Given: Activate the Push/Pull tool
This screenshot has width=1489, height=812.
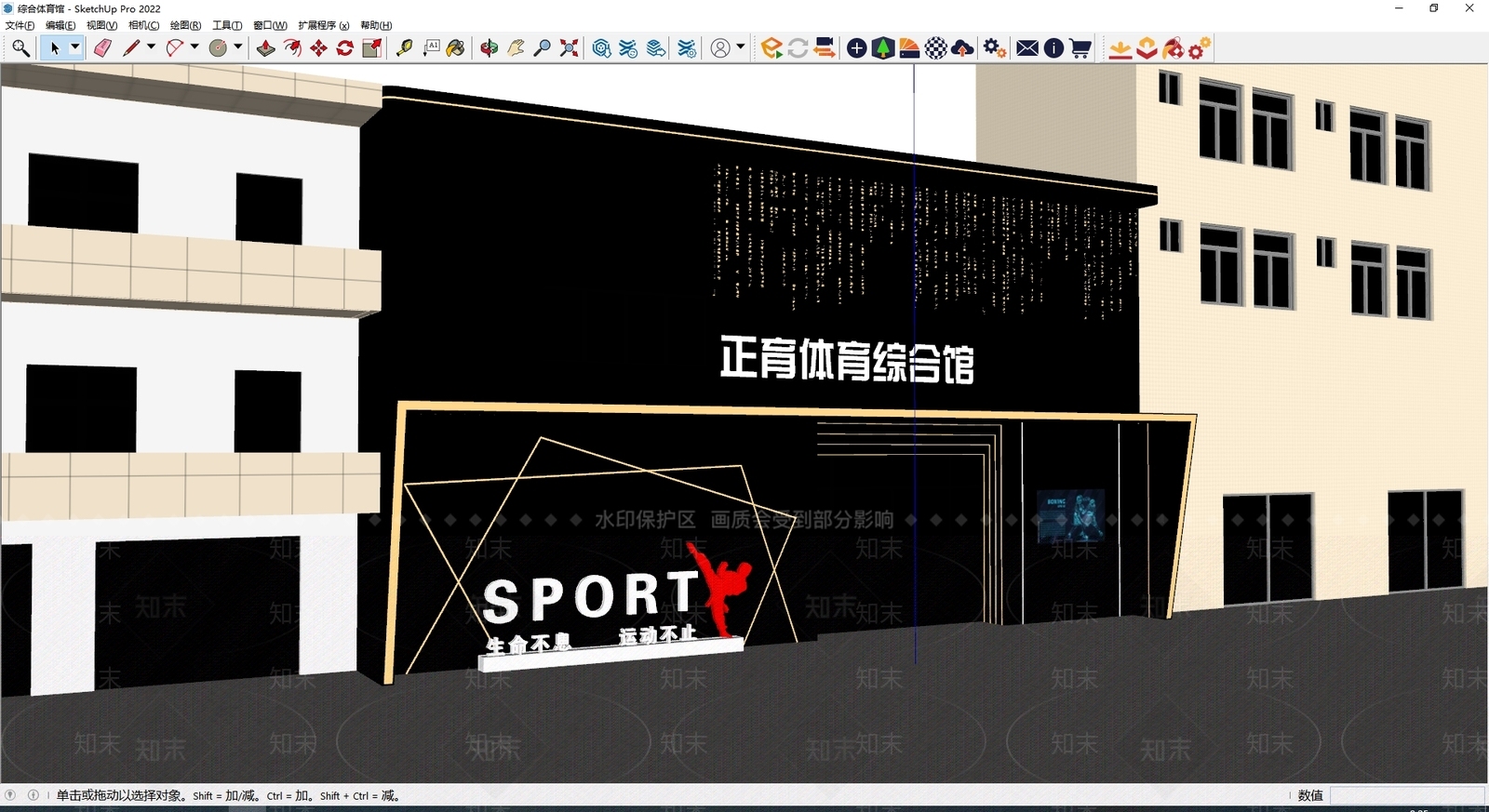Looking at the screenshot, I should (266, 47).
